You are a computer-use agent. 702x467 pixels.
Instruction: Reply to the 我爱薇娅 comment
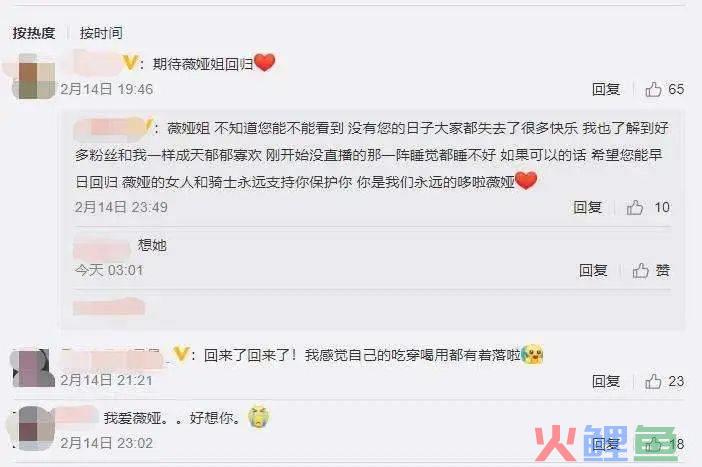coord(606,444)
